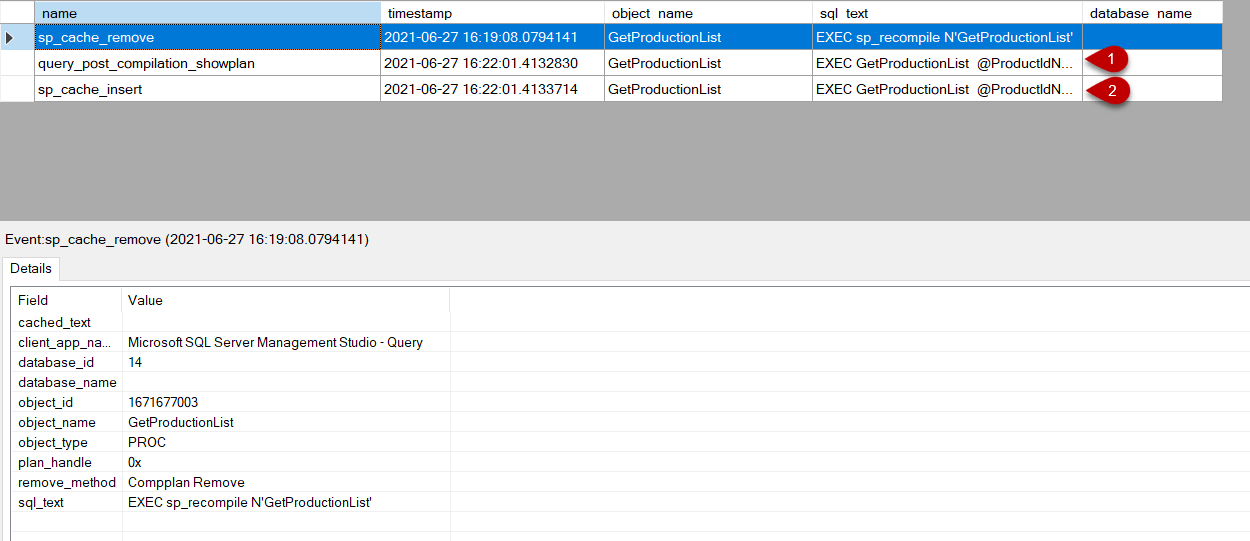Screen dimensions: 1250x541
Task: Click GetProductionList cell in sp_cache_remove row
Action: 708,37
